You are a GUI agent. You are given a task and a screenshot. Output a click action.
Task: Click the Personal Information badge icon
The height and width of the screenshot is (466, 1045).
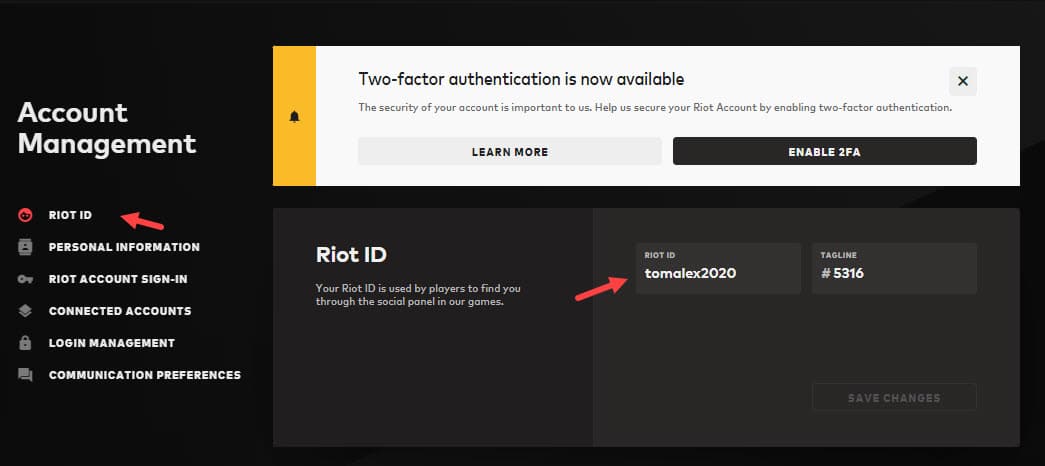click(25, 247)
